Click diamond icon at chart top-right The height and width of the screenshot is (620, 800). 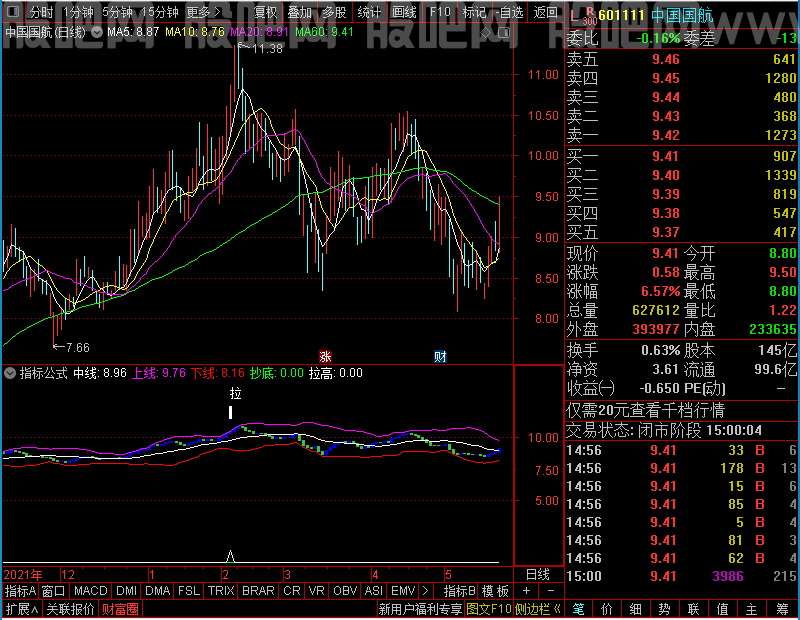(486, 33)
